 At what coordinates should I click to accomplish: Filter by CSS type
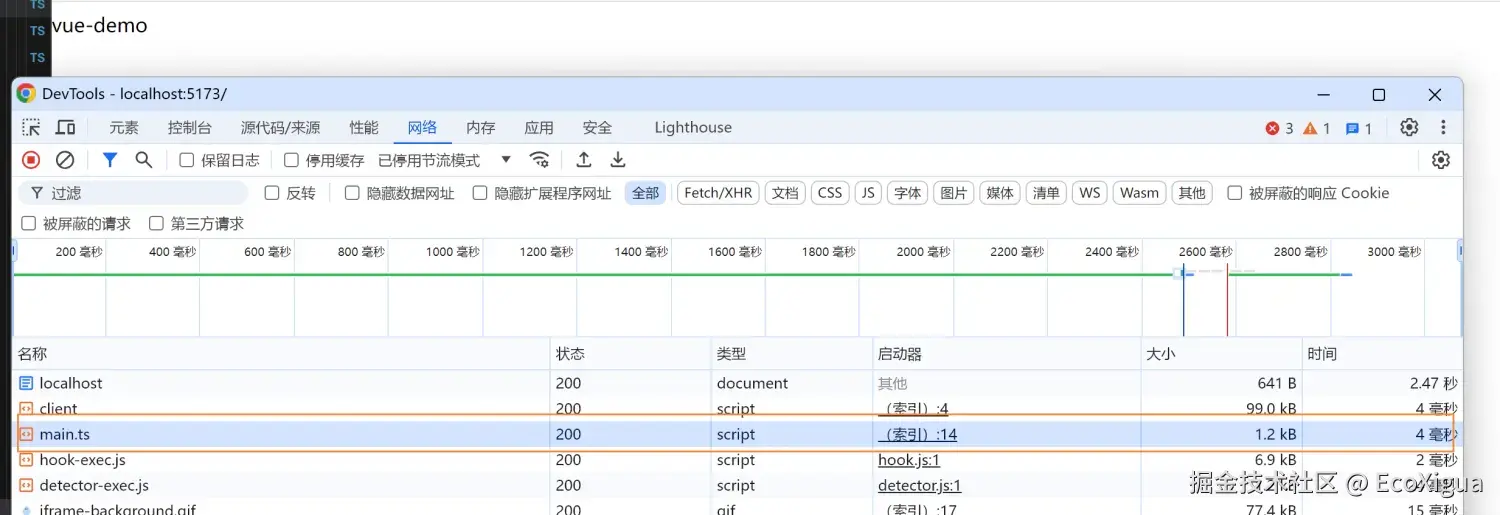pyautogui.click(x=830, y=193)
